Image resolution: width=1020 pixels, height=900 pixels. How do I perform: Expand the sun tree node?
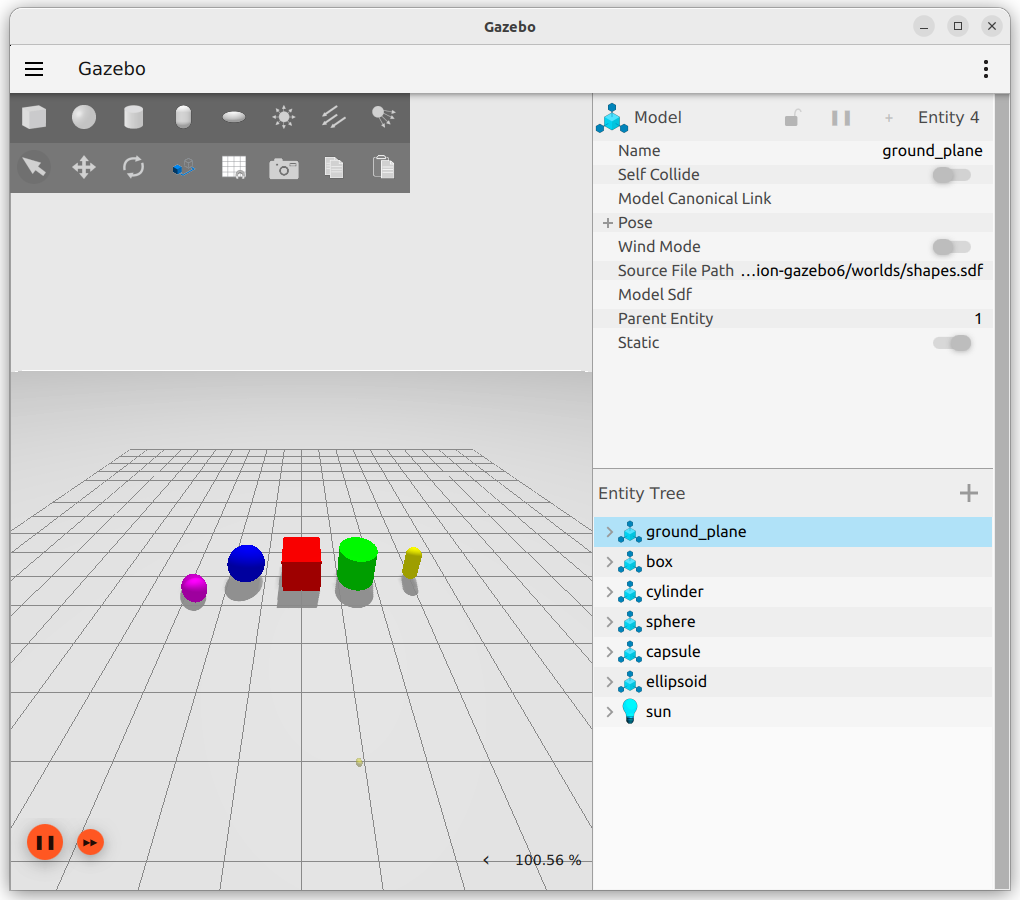coord(610,711)
